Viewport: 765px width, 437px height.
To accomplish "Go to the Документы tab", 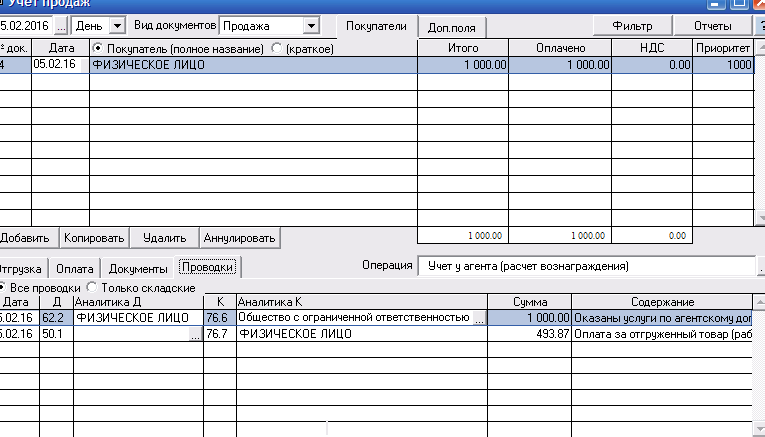I will (137, 268).
